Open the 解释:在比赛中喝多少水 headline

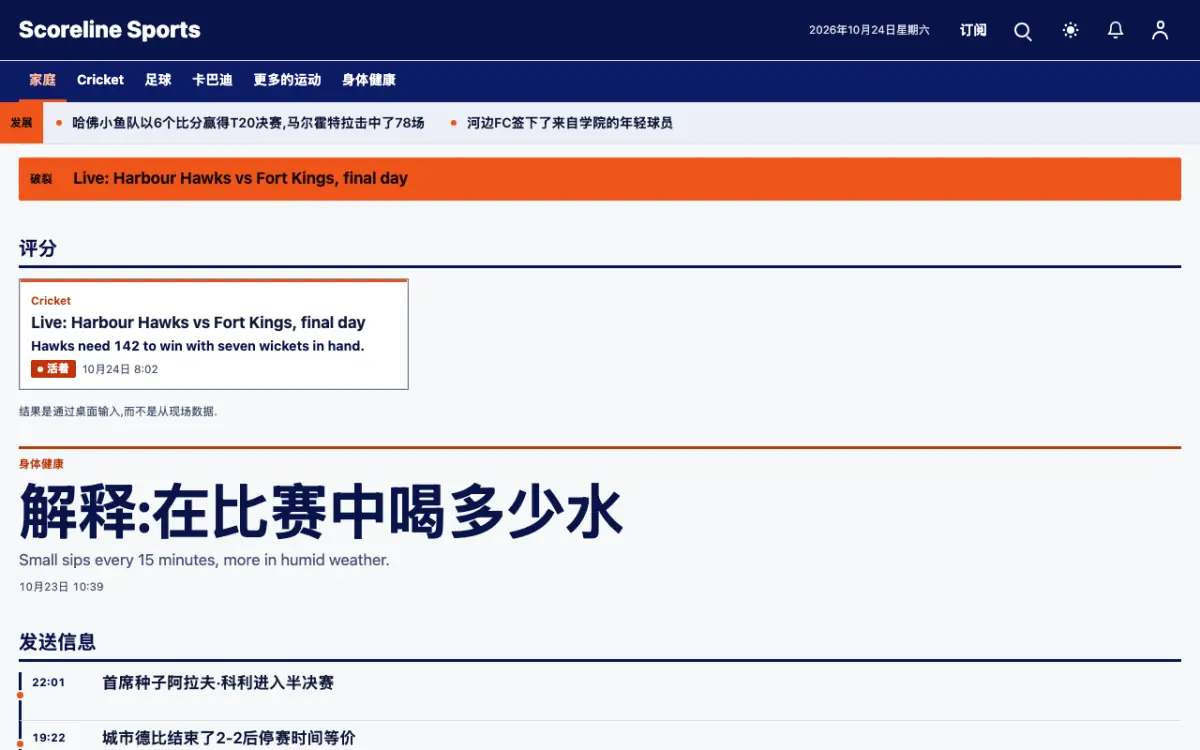click(321, 511)
